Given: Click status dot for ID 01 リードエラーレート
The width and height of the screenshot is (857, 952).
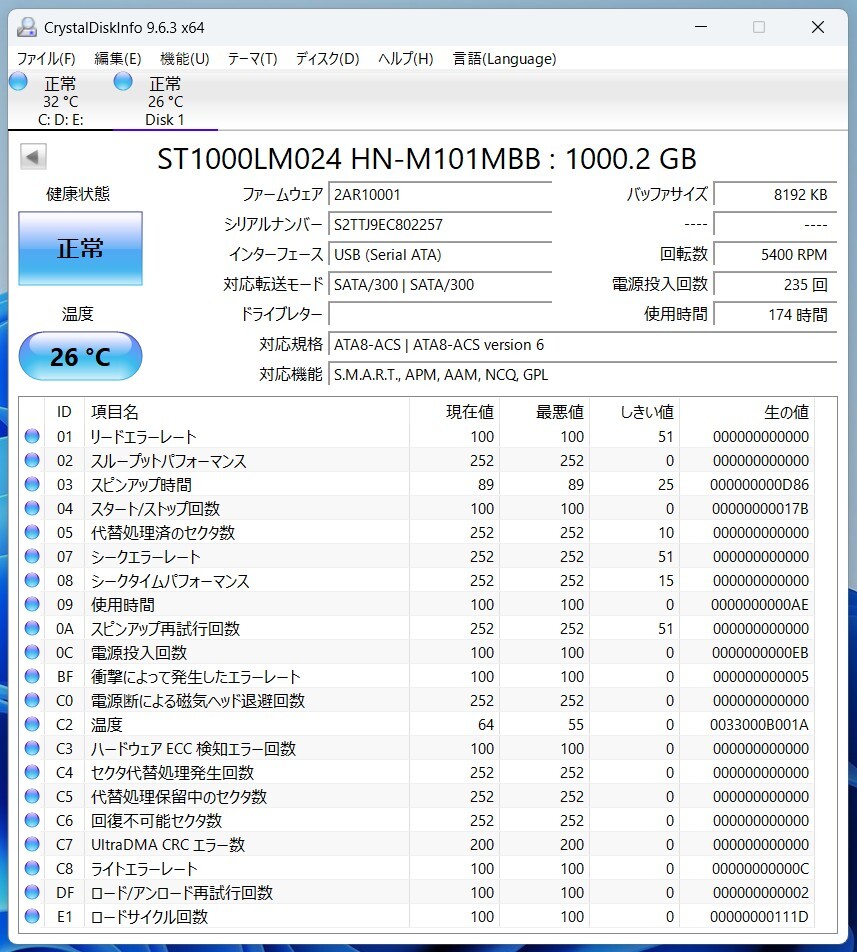Looking at the screenshot, I should (32, 436).
